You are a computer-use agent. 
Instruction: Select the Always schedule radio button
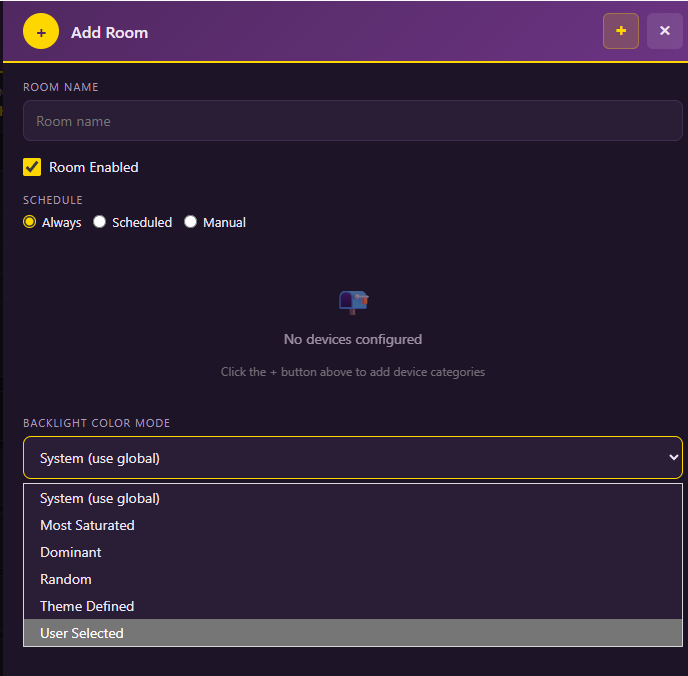coord(29,222)
